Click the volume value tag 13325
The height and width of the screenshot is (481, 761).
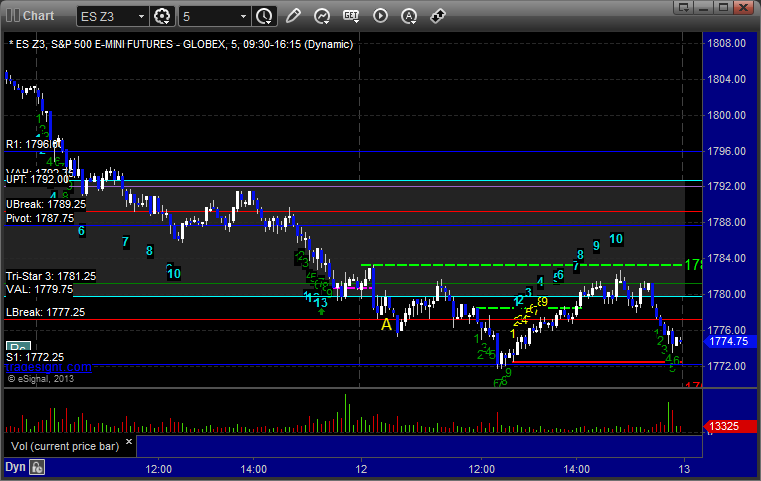pos(729,426)
